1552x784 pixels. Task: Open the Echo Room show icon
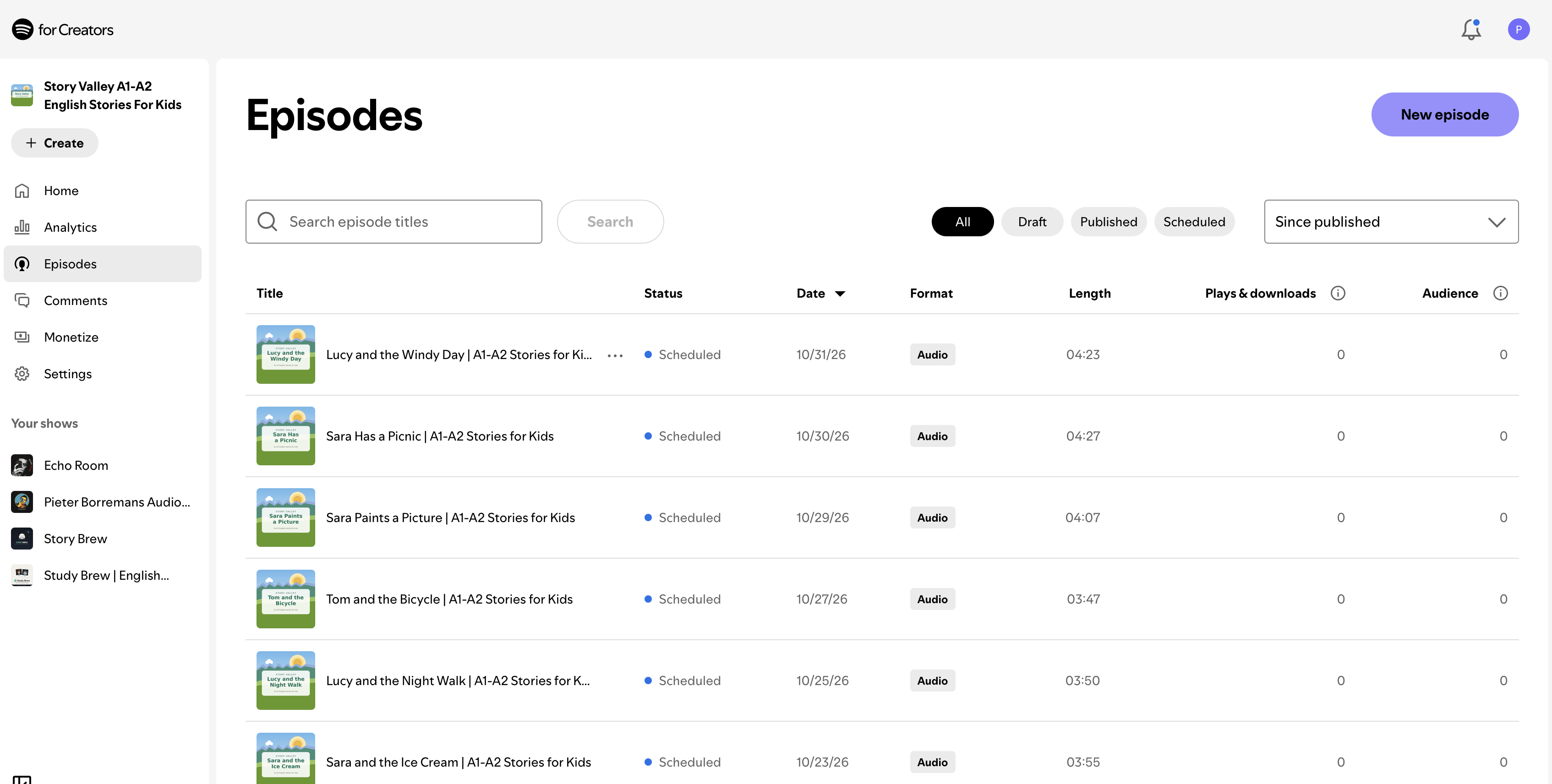click(x=22, y=465)
